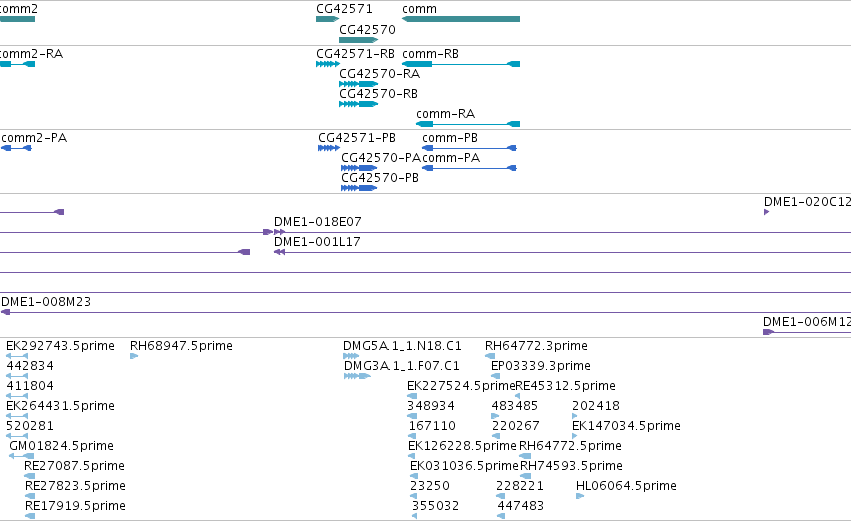Click EST entry 447483
This screenshot has width=851, height=521.
pos(520,506)
